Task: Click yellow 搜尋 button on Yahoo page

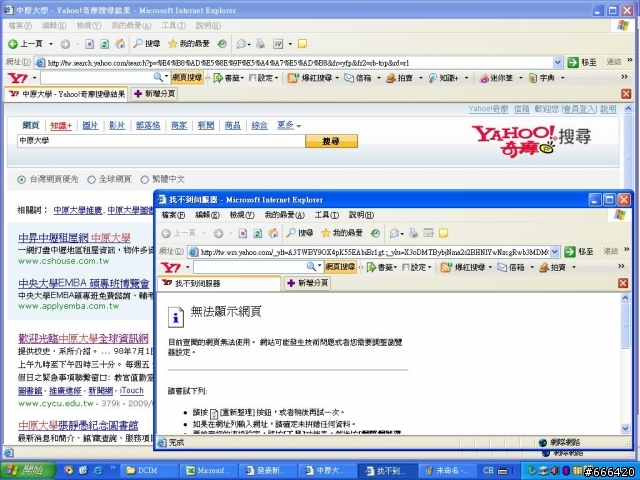Action: (x=331, y=141)
